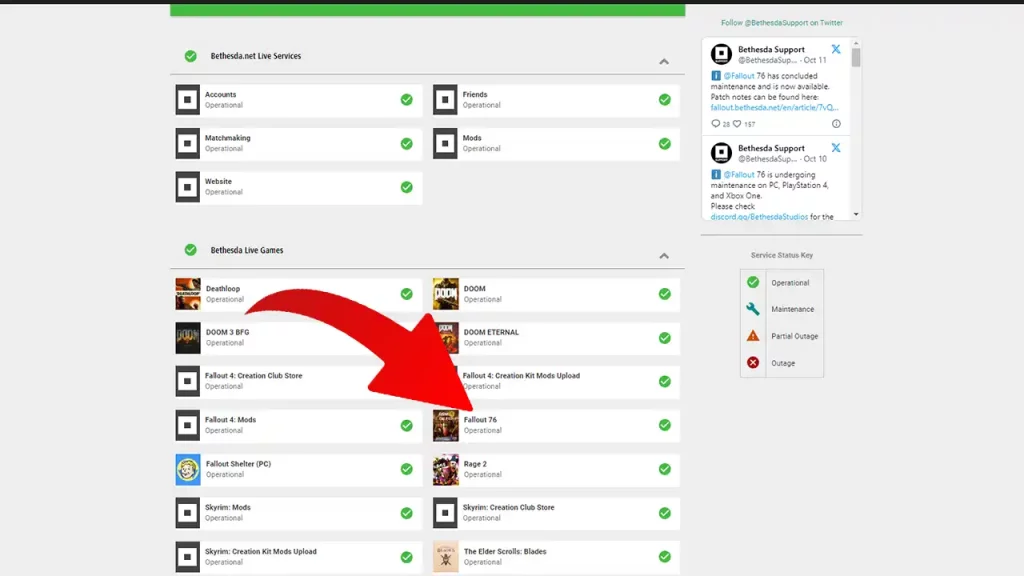
Task: Click the Accounts service icon
Action: pos(187,99)
